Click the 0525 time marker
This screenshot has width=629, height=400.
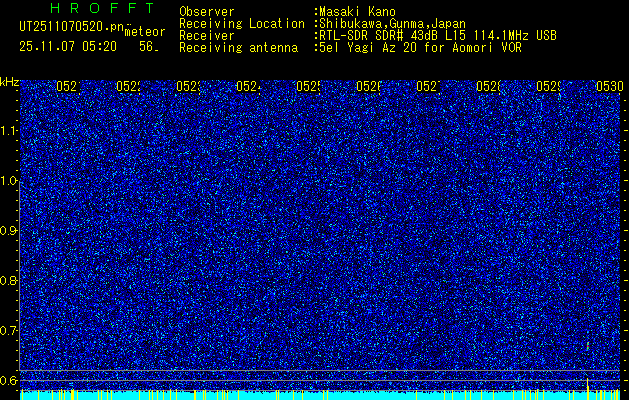pyautogui.click(x=308, y=86)
